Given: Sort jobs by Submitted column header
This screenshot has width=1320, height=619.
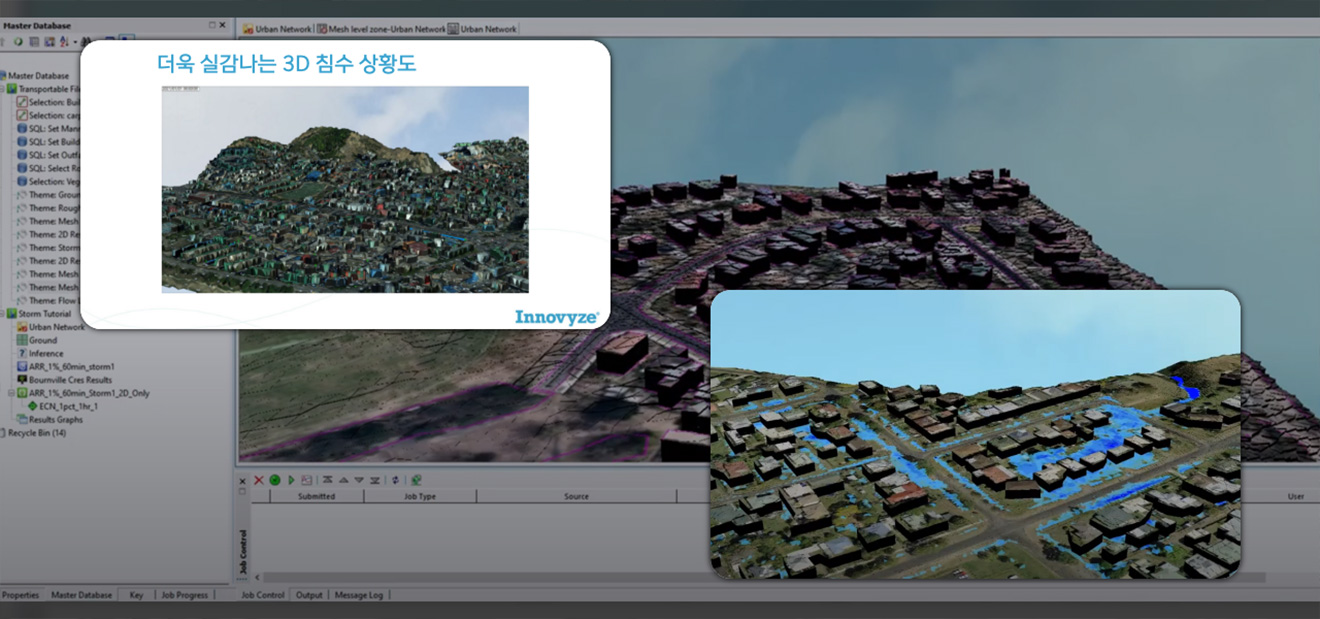Looking at the screenshot, I should click(316, 496).
